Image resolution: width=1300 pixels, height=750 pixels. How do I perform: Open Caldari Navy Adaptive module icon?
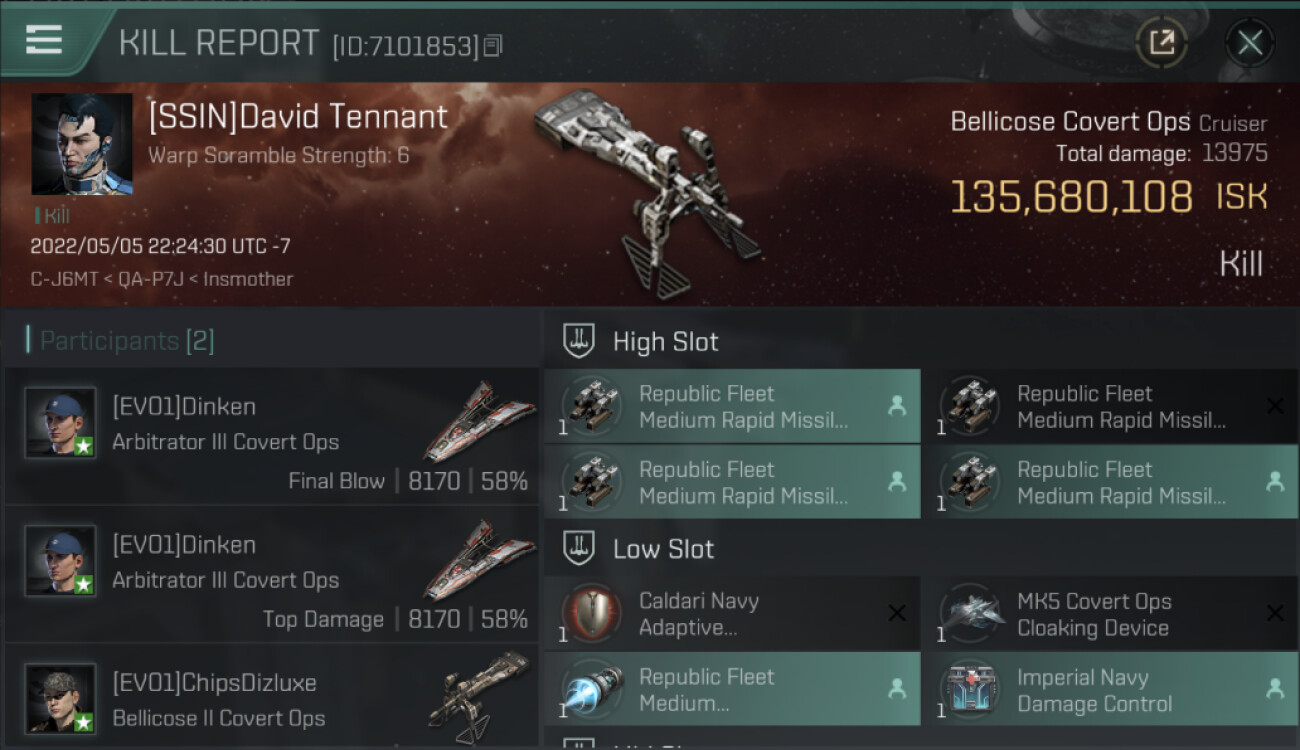(x=591, y=613)
